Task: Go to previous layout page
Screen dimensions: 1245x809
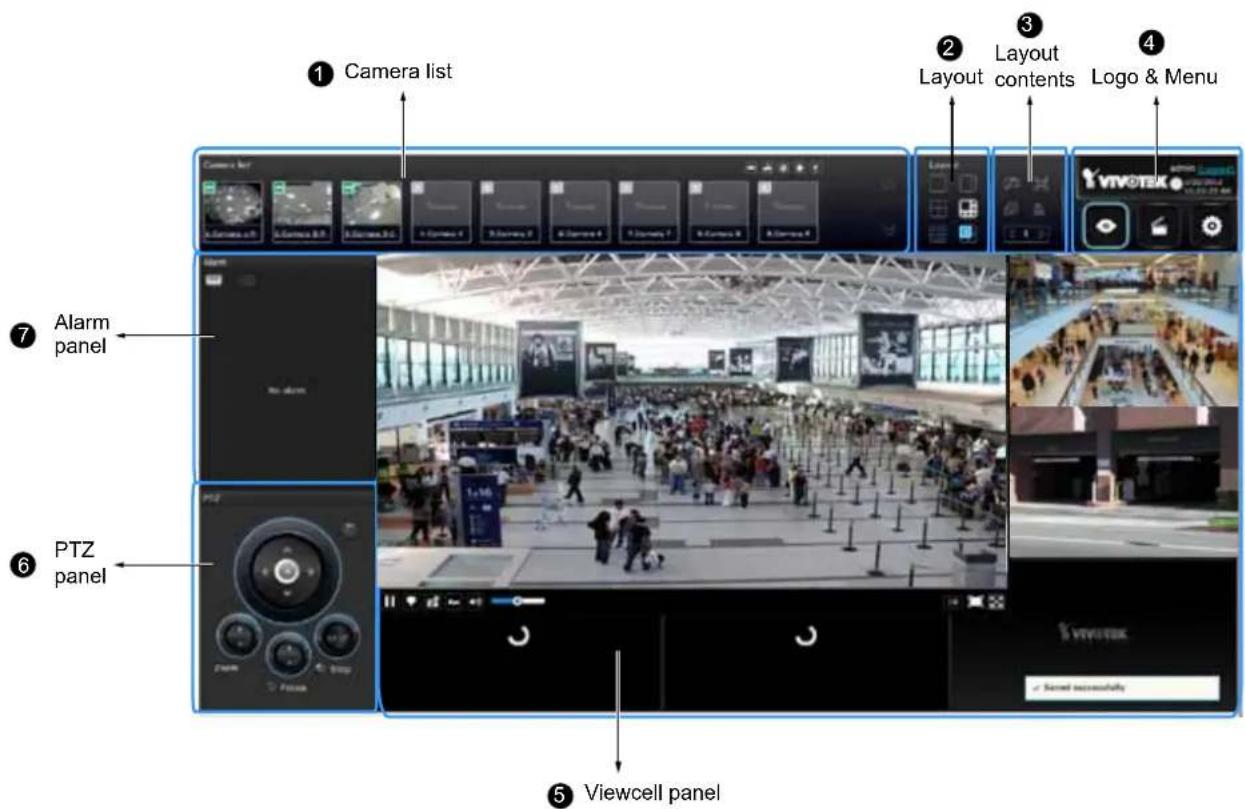Action: pos(1011,234)
